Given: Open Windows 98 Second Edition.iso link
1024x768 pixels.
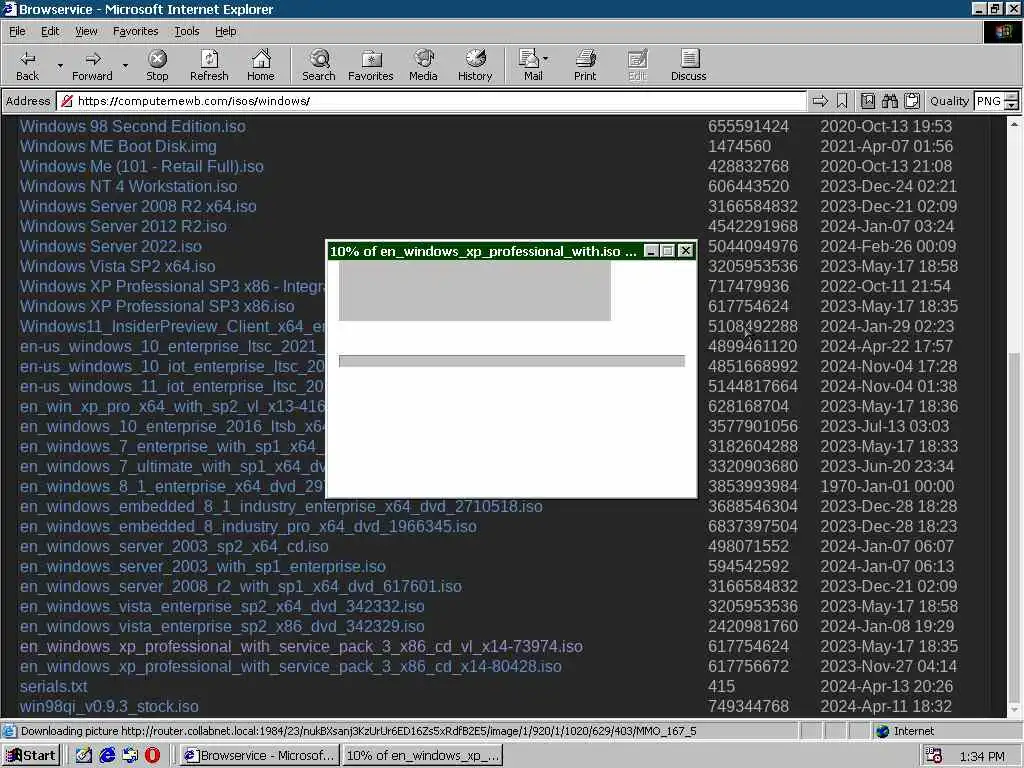Looking at the screenshot, I should pos(133,126).
